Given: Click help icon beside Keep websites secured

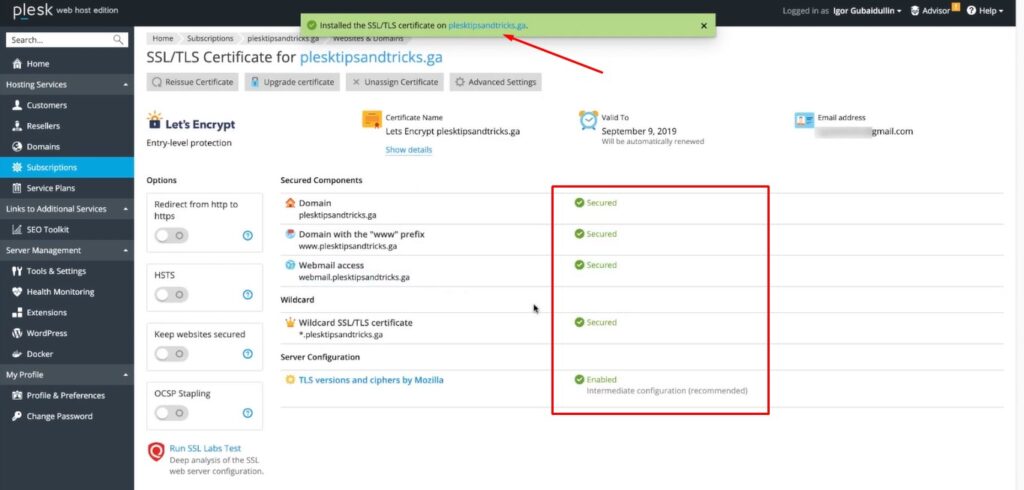Looking at the screenshot, I should [247, 354].
